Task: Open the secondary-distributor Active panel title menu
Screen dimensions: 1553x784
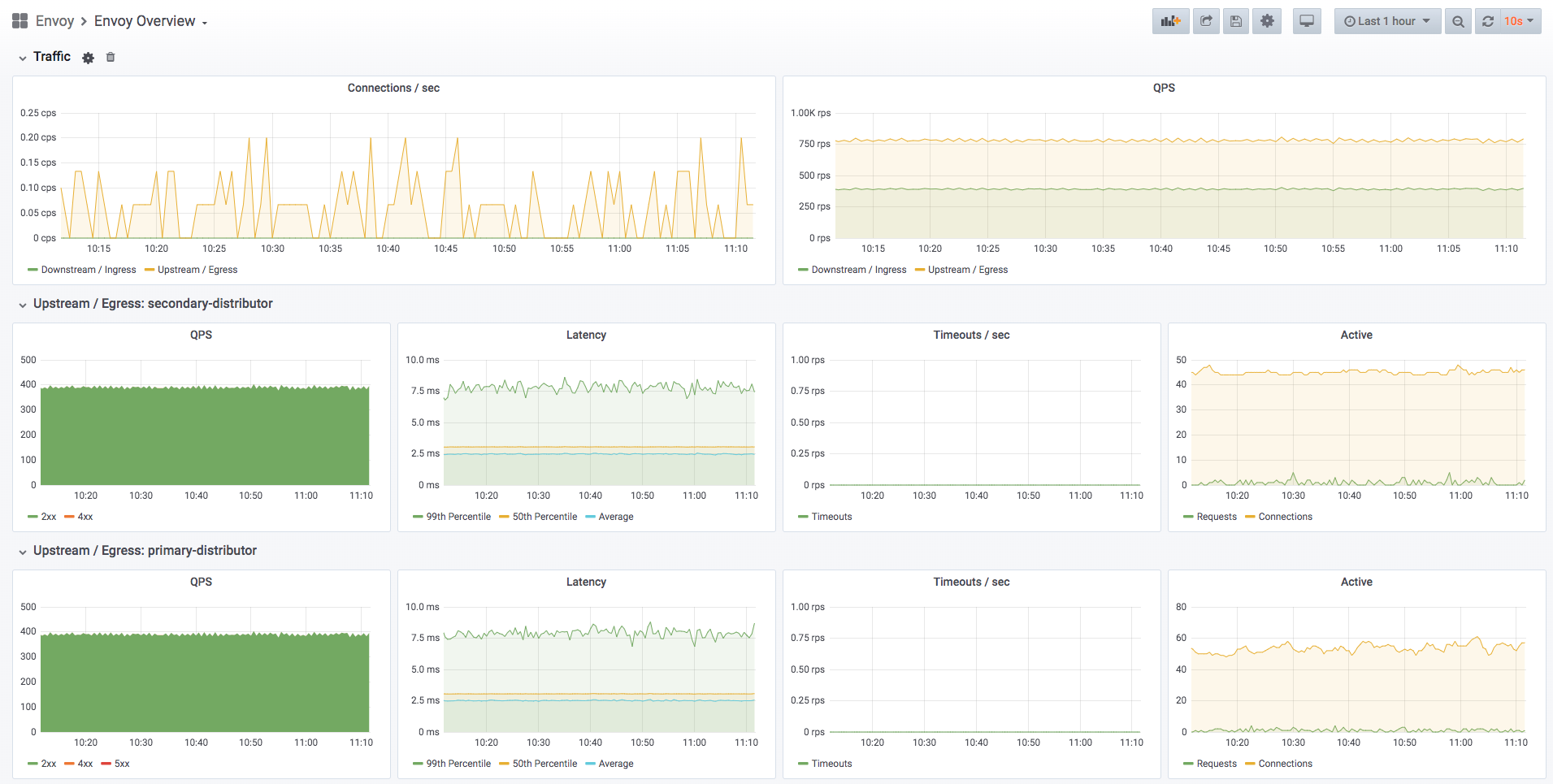Action: (1356, 335)
